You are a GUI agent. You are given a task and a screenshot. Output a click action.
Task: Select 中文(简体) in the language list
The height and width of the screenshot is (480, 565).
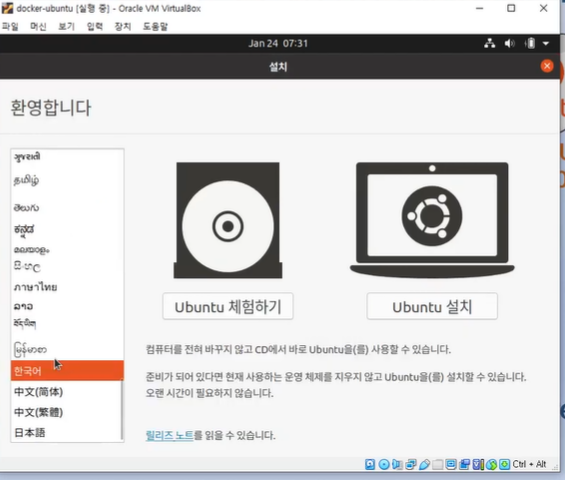pos(67,391)
